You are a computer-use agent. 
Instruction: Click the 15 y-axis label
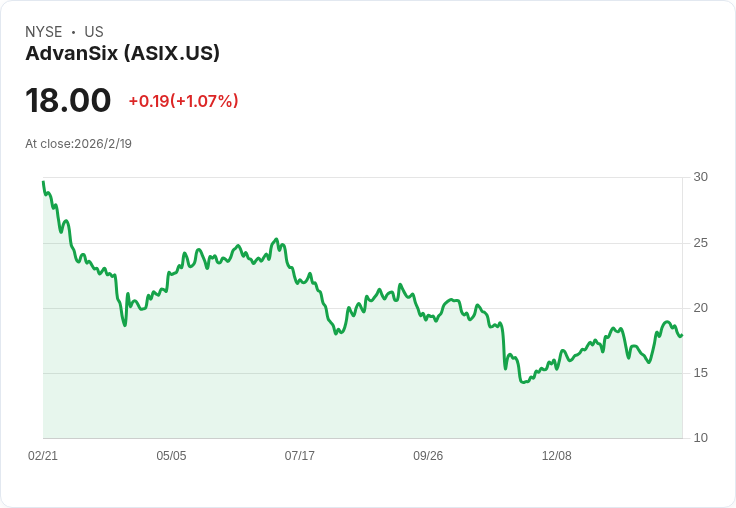[700, 373]
